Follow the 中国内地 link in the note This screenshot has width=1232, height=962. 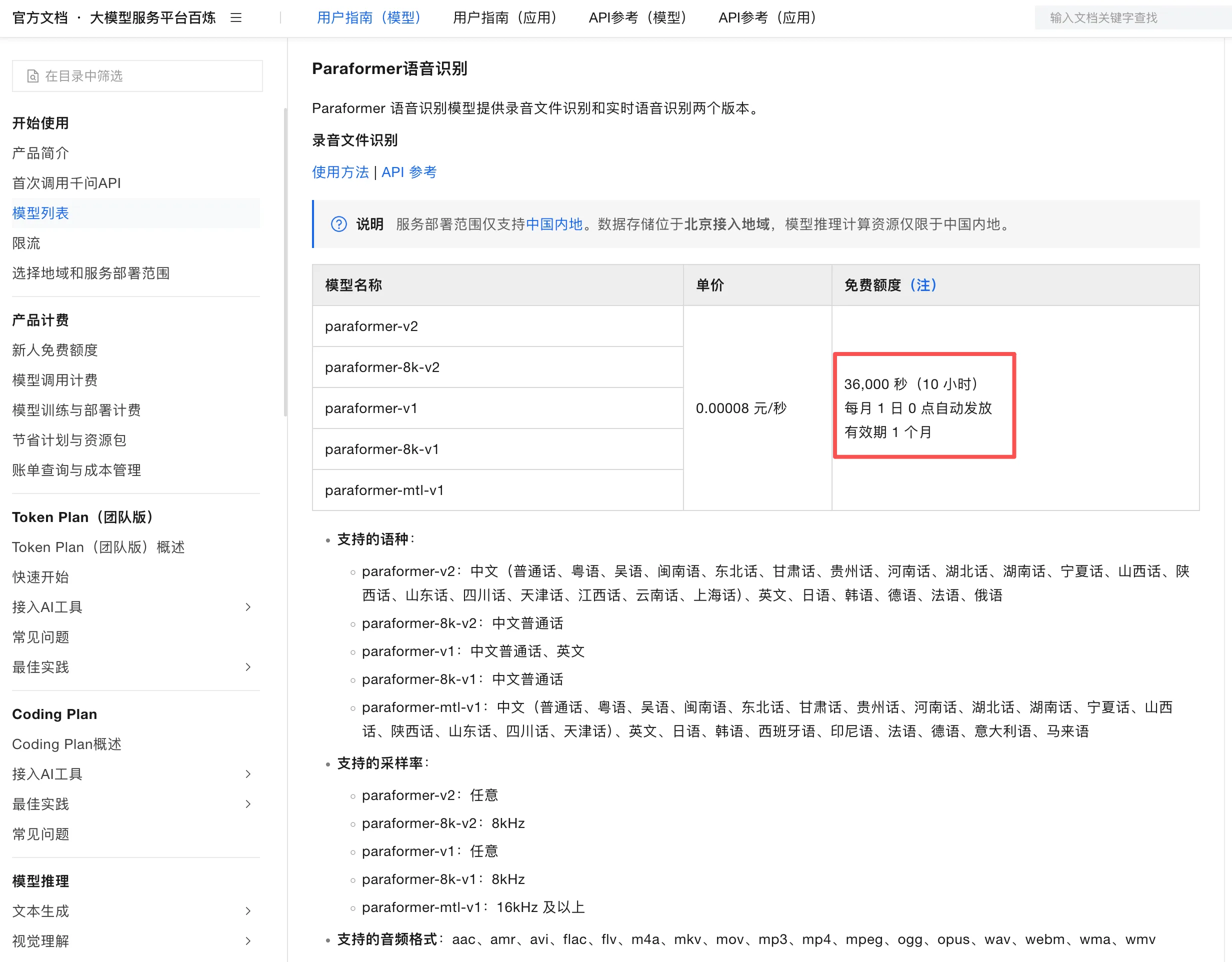(554, 224)
